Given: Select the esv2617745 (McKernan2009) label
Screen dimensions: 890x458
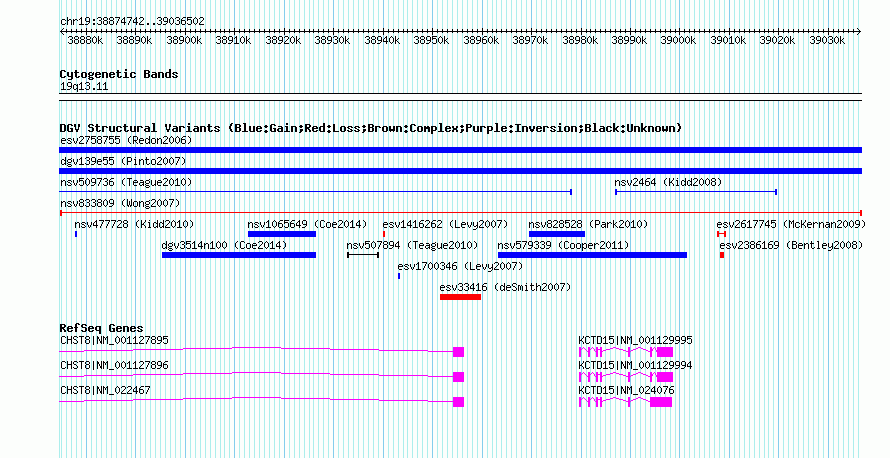Looking at the screenshot, I should pyautogui.click(x=791, y=224).
